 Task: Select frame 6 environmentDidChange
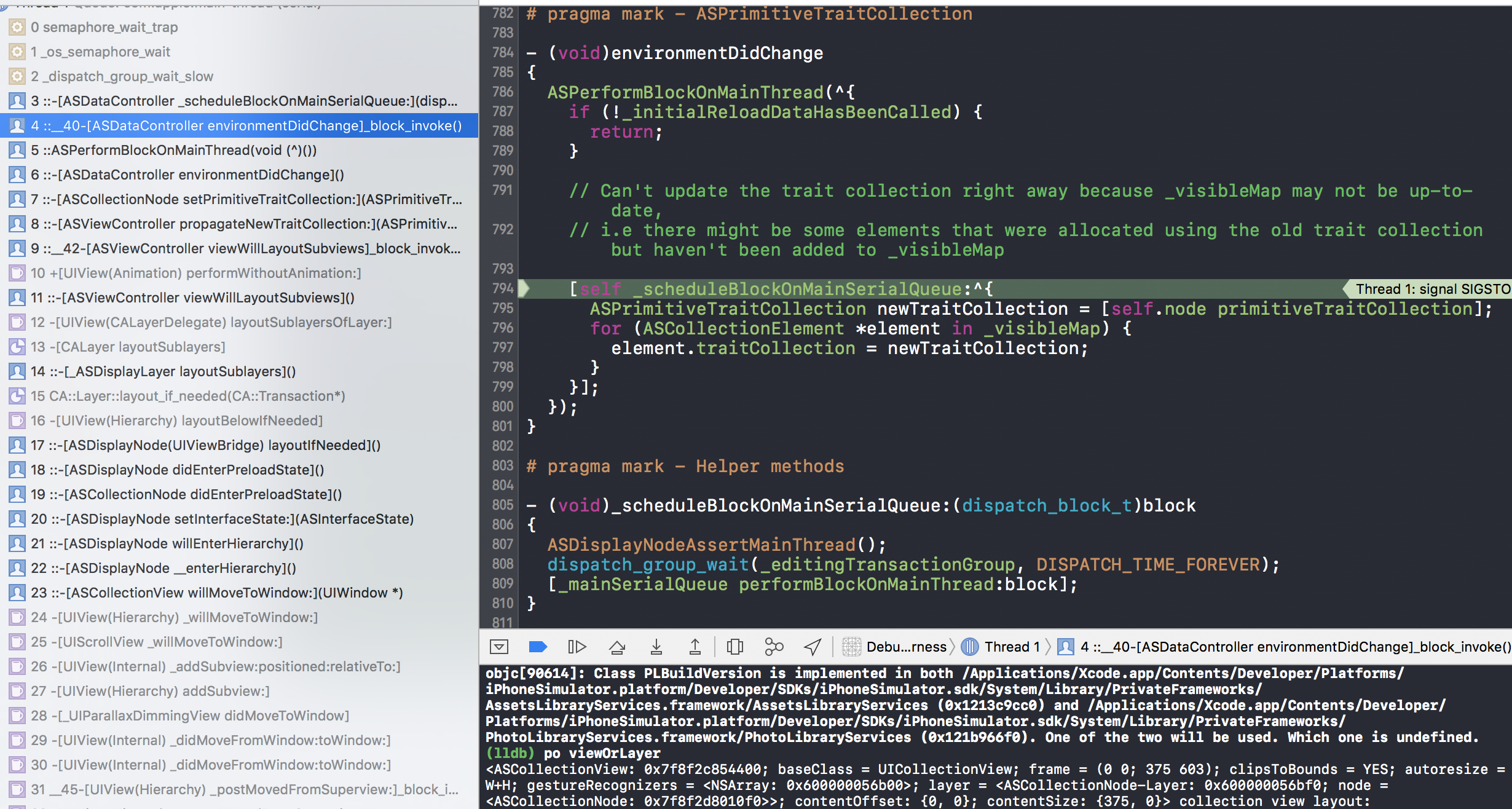tap(186, 175)
